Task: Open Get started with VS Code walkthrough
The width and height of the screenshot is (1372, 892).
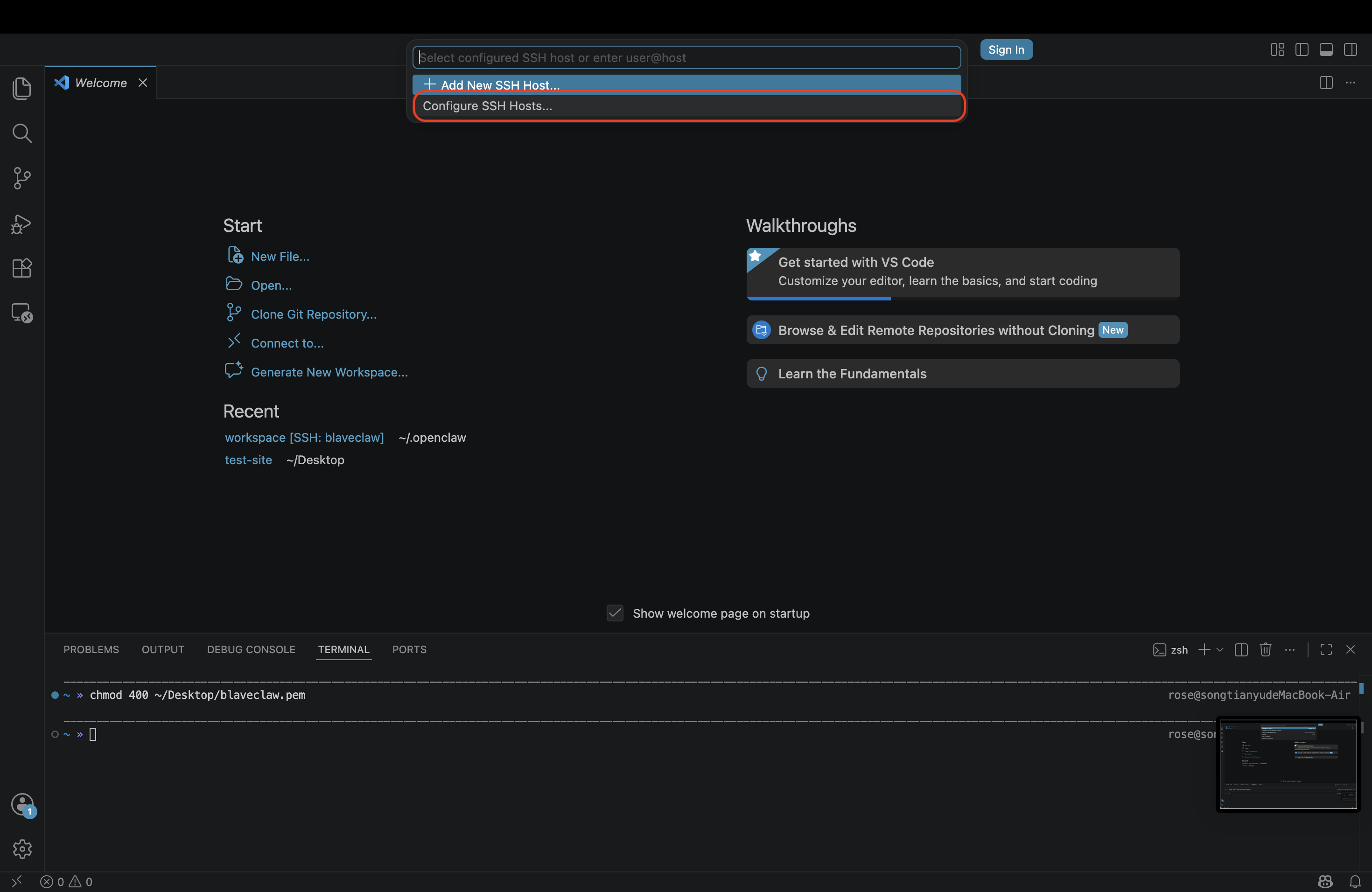Action: [963, 274]
